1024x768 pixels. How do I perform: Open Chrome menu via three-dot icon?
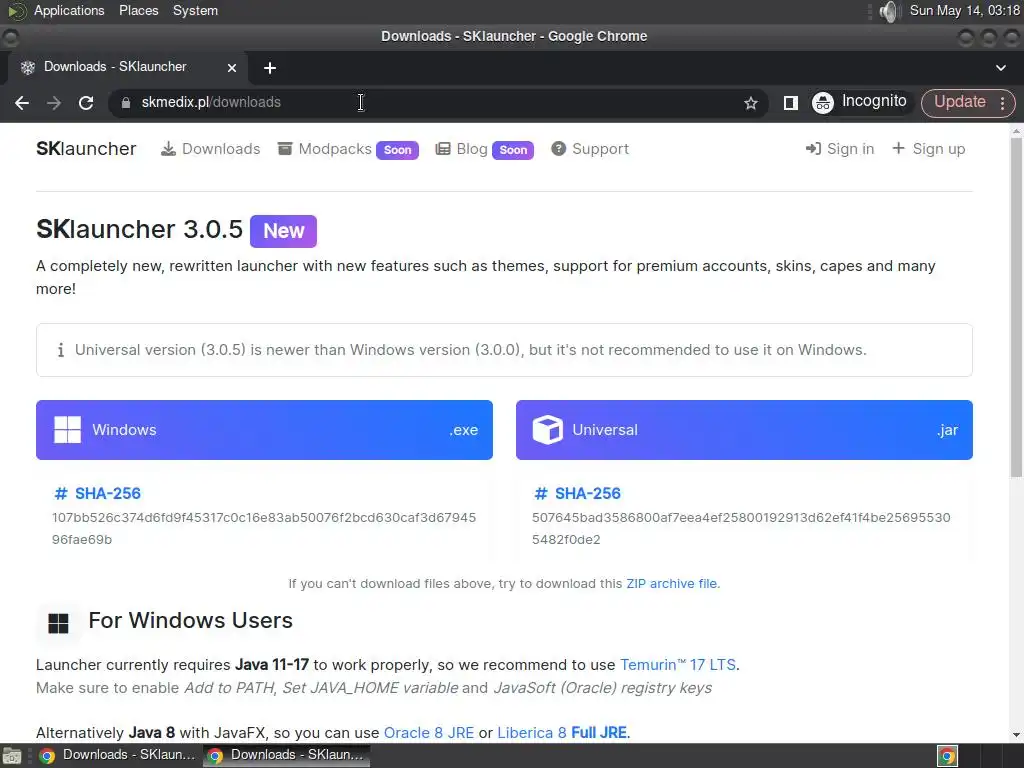pos(1002,103)
